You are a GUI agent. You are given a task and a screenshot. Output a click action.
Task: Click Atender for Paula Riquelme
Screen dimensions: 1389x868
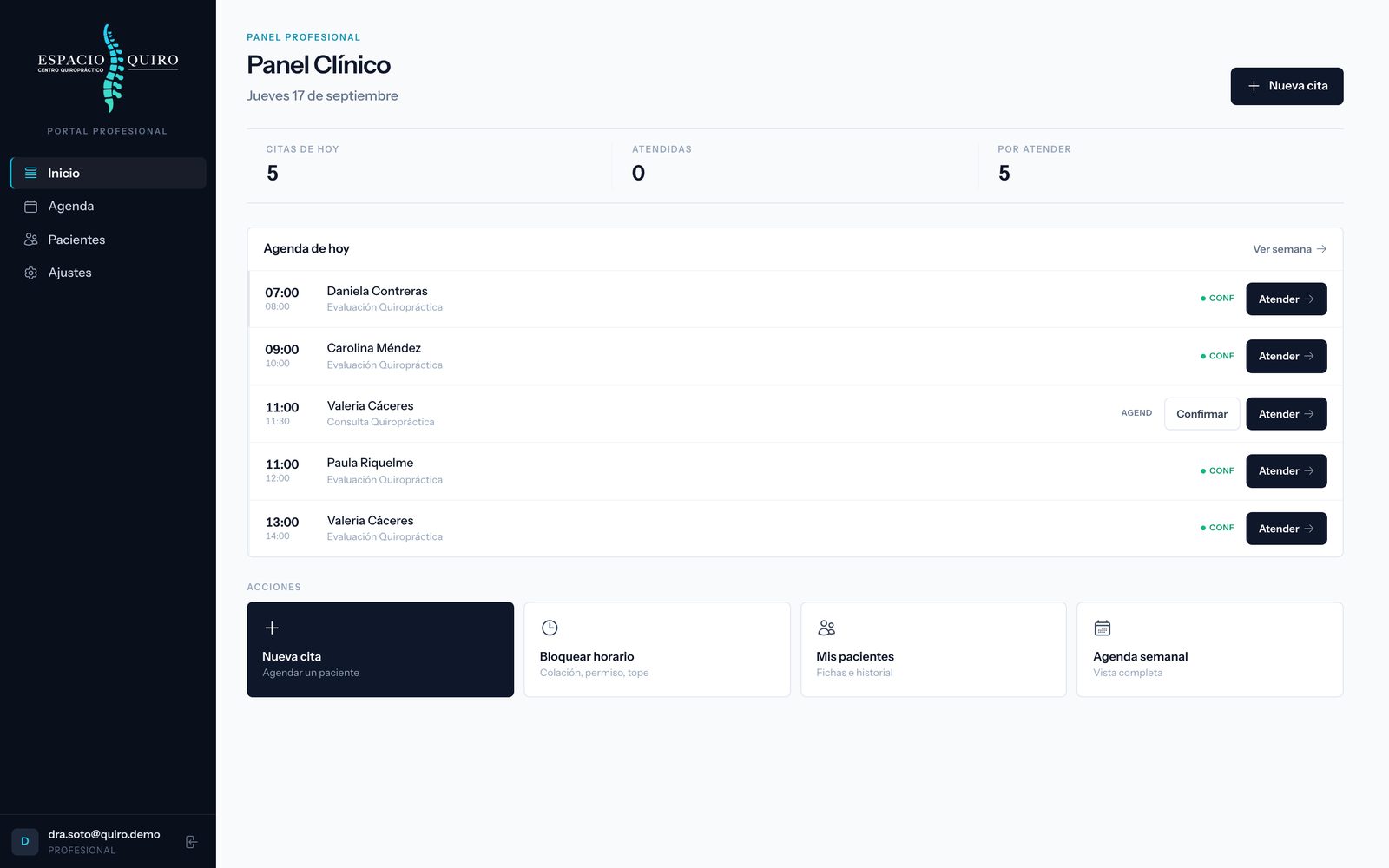1286,471
